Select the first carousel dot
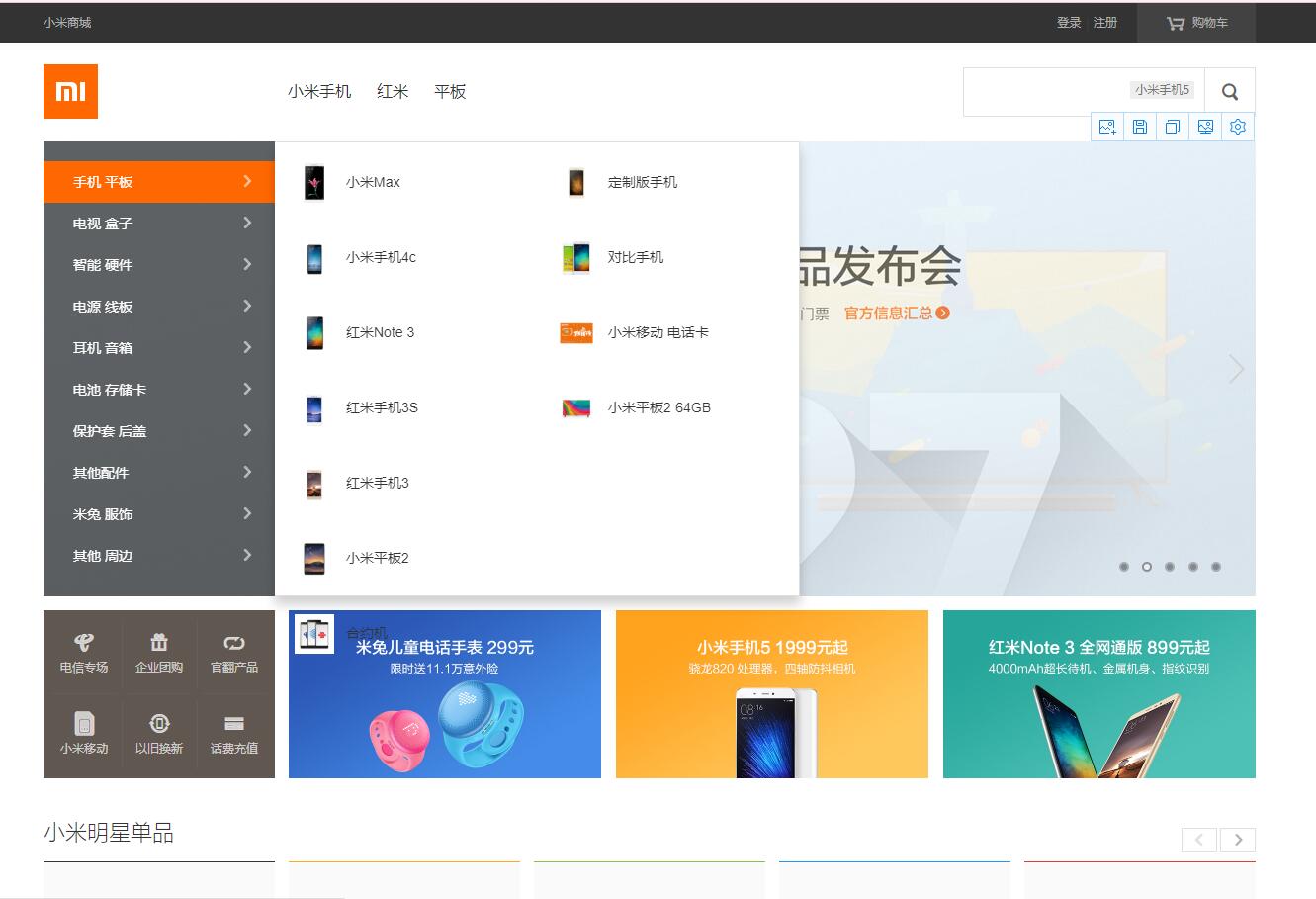Image resolution: width=1316 pixels, height=899 pixels. click(x=1124, y=567)
